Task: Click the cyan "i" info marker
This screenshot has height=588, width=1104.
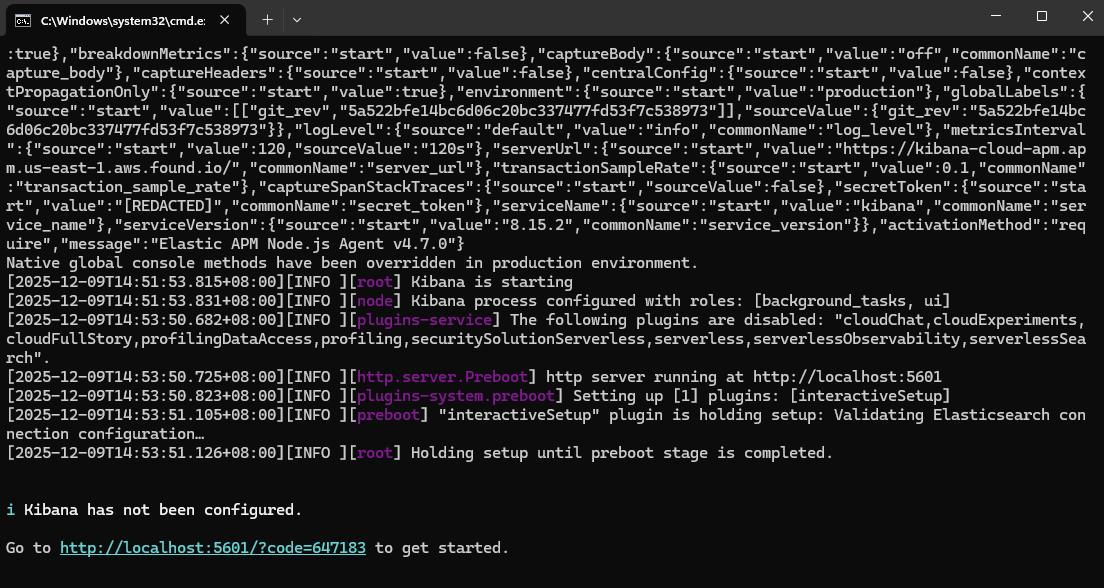Action: (10, 509)
